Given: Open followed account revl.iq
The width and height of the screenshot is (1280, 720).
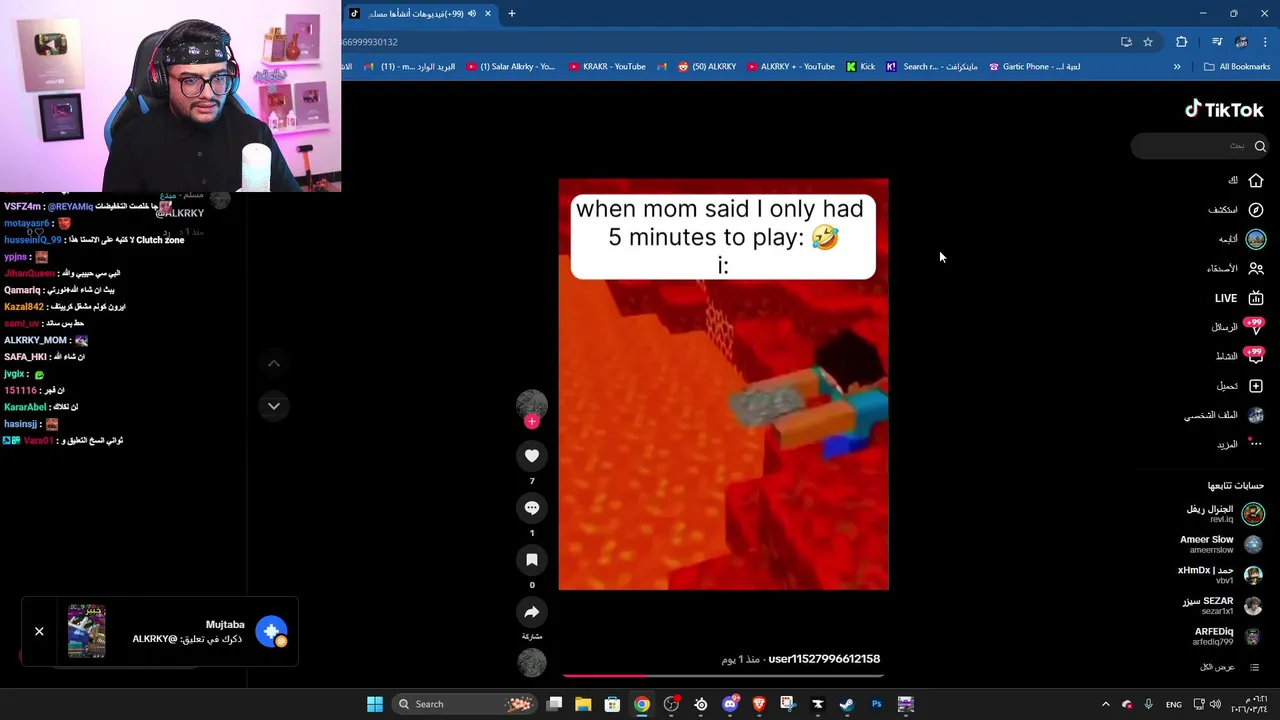Looking at the screenshot, I should click(1224, 514).
